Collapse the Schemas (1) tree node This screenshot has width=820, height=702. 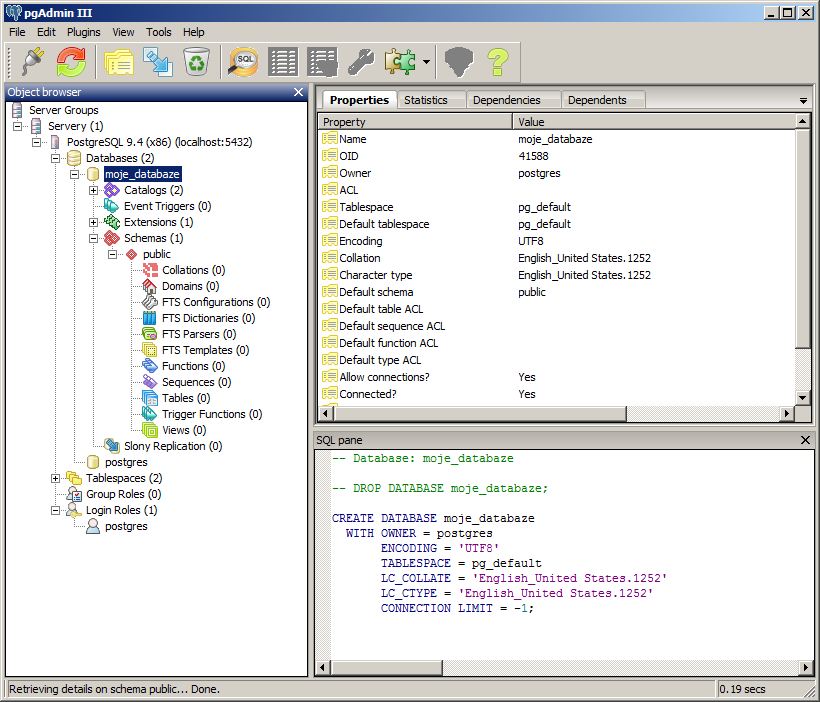point(94,238)
